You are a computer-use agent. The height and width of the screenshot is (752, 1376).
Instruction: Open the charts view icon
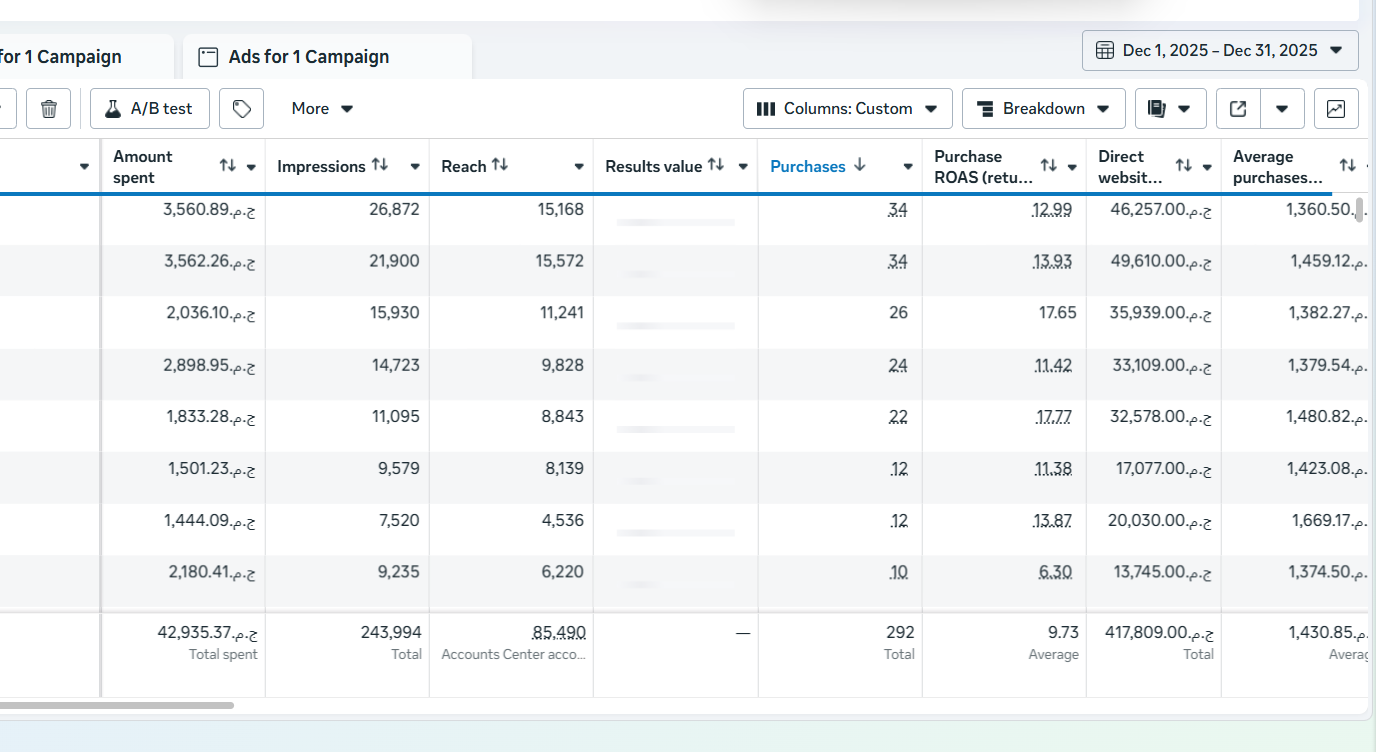click(x=1335, y=109)
